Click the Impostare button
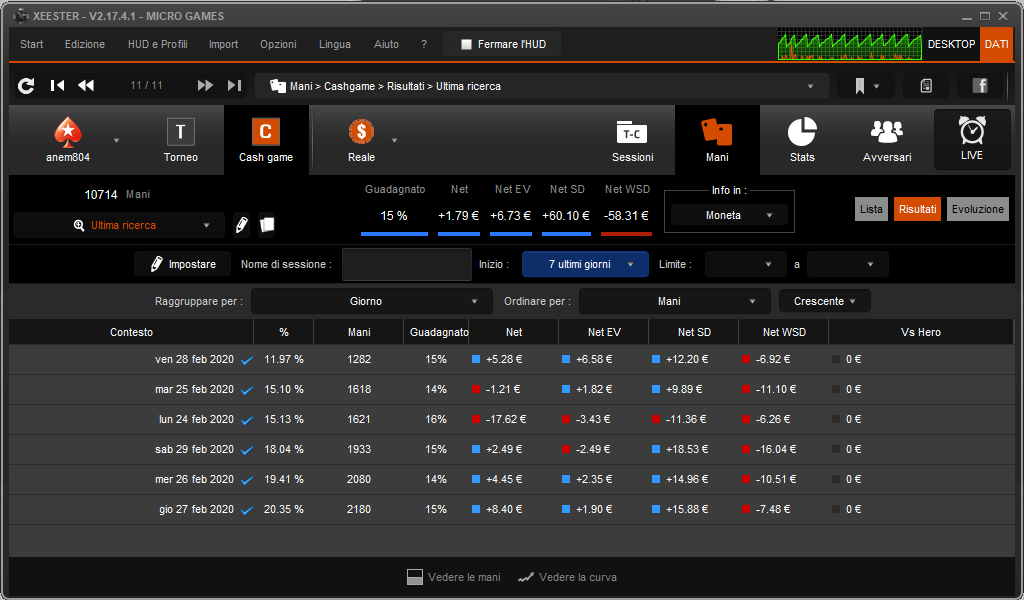 coord(182,264)
